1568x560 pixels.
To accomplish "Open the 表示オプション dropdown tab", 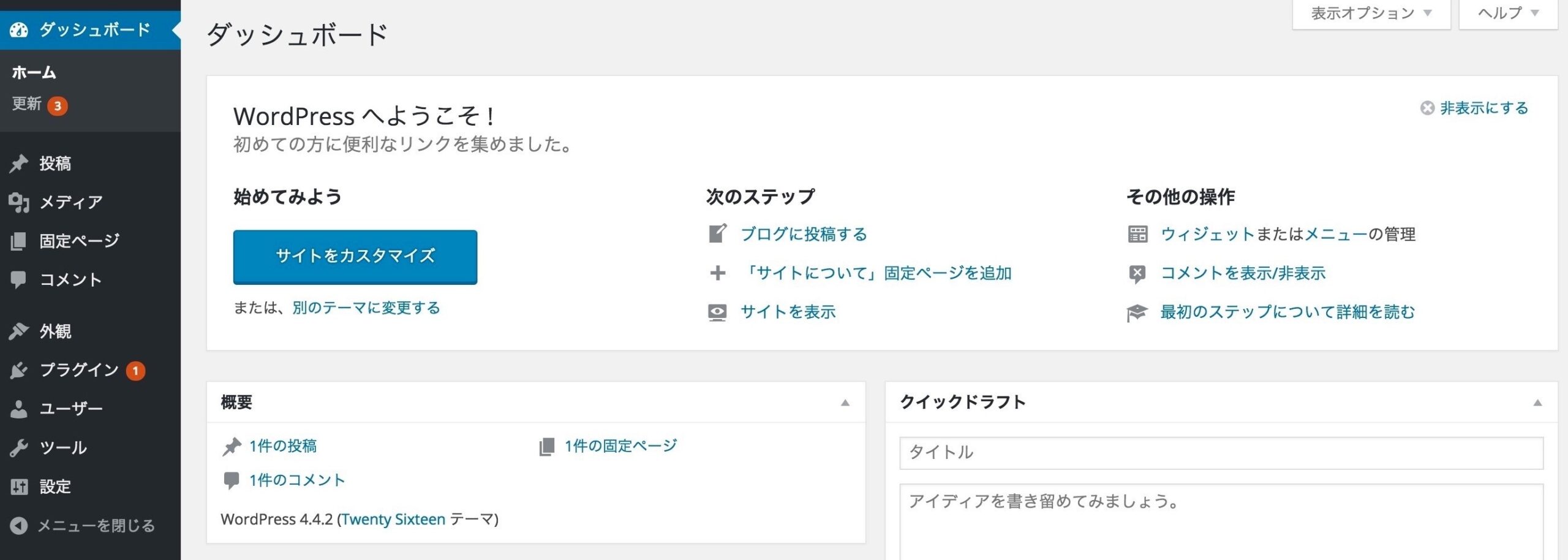I will (x=1371, y=13).
